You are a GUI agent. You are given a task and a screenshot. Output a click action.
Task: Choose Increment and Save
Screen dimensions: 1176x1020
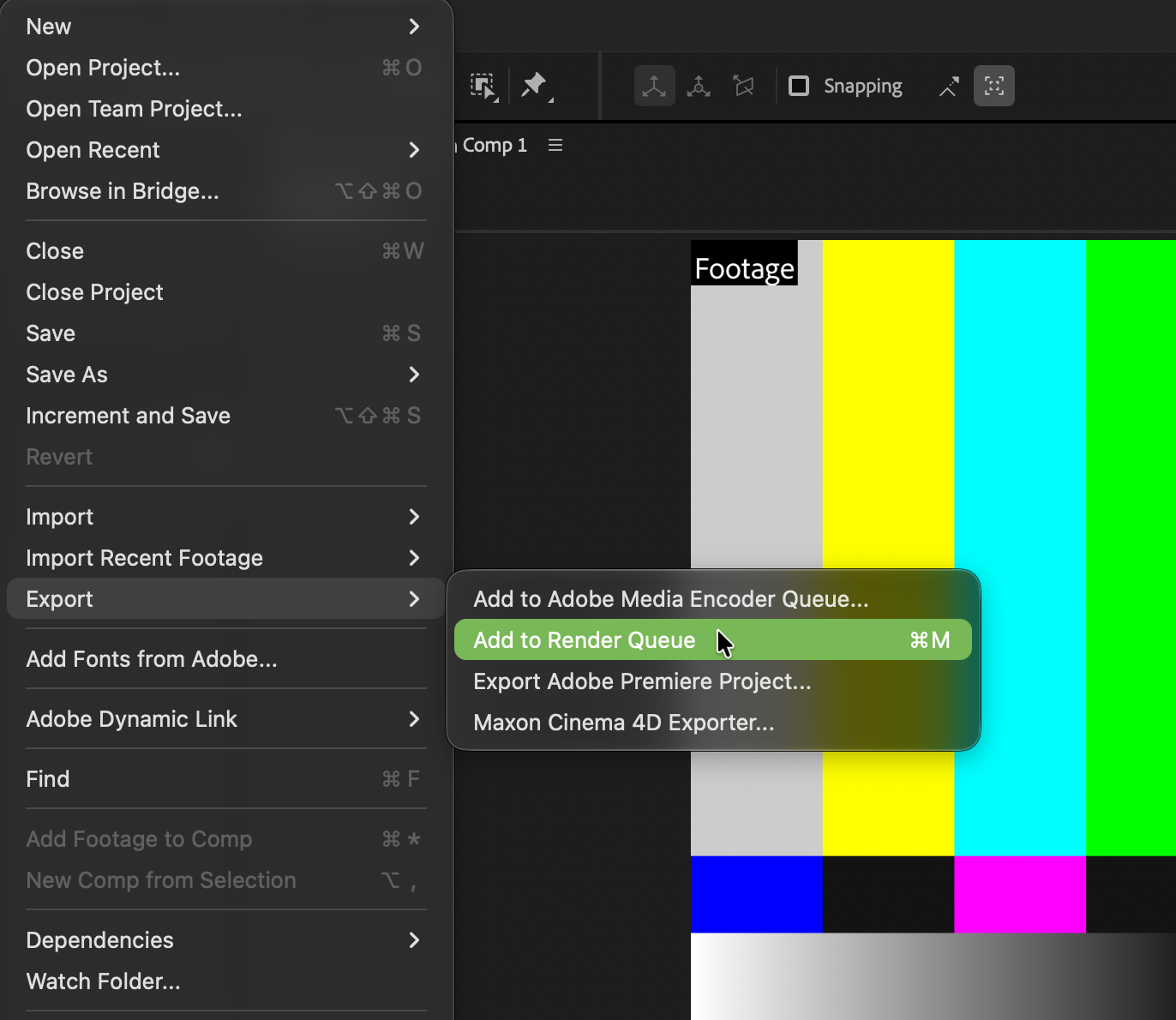tap(225, 416)
